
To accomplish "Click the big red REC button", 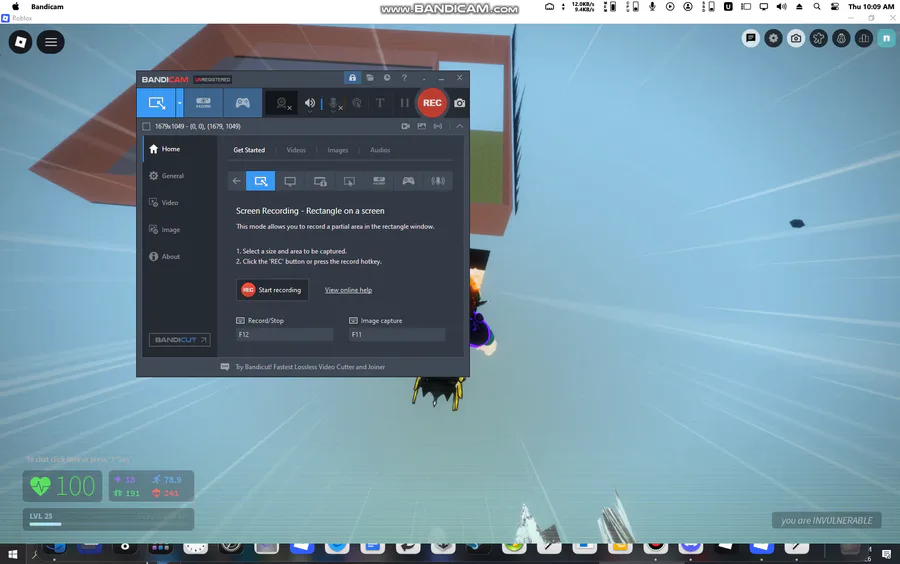I will 432,103.
